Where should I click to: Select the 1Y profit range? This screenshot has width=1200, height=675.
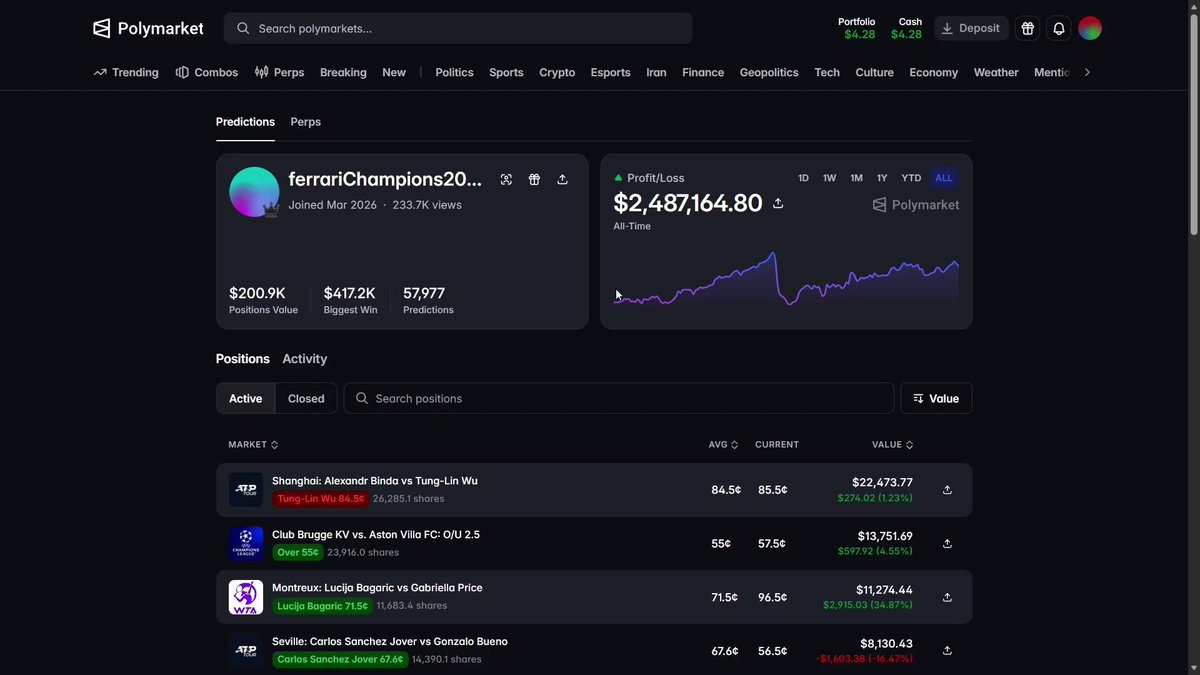[882, 178]
